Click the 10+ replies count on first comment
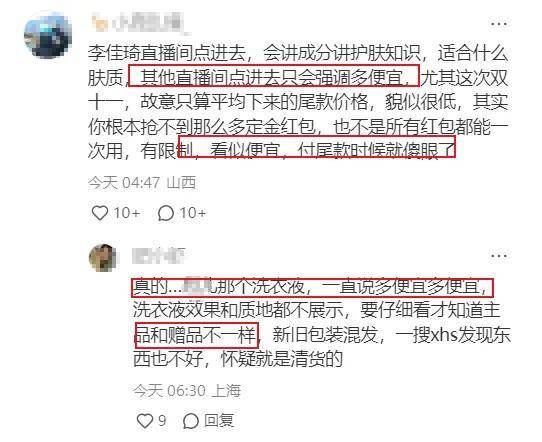The image size is (542, 442). coord(193,213)
